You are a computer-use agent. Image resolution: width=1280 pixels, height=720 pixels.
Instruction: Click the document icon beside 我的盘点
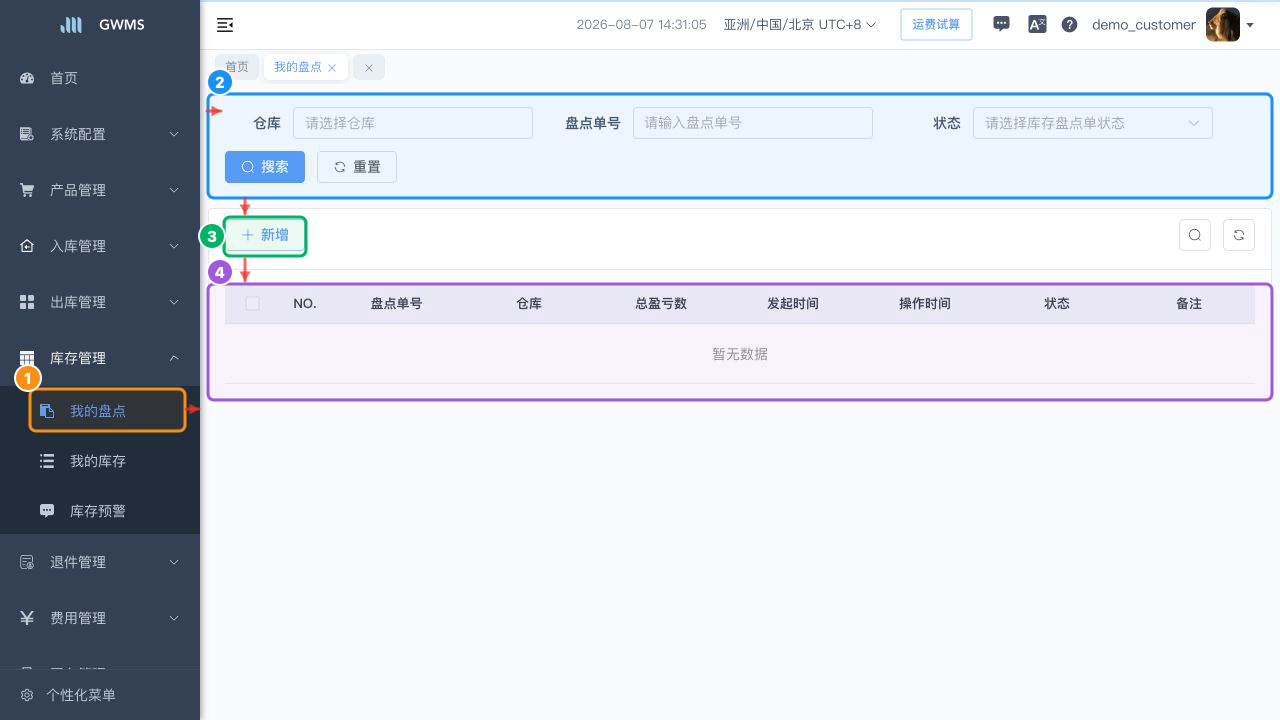[x=47, y=411]
